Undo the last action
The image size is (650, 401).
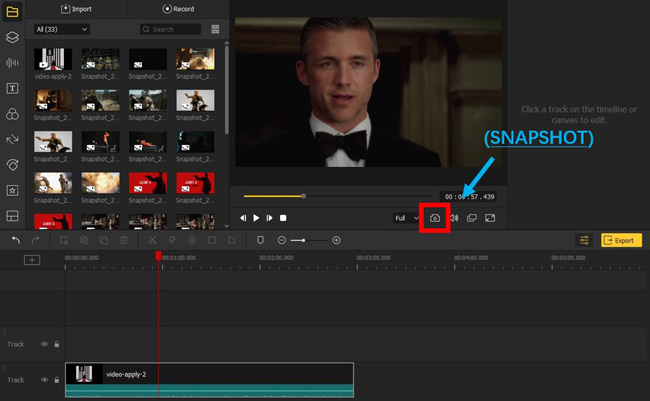pyautogui.click(x=16, y=240)
